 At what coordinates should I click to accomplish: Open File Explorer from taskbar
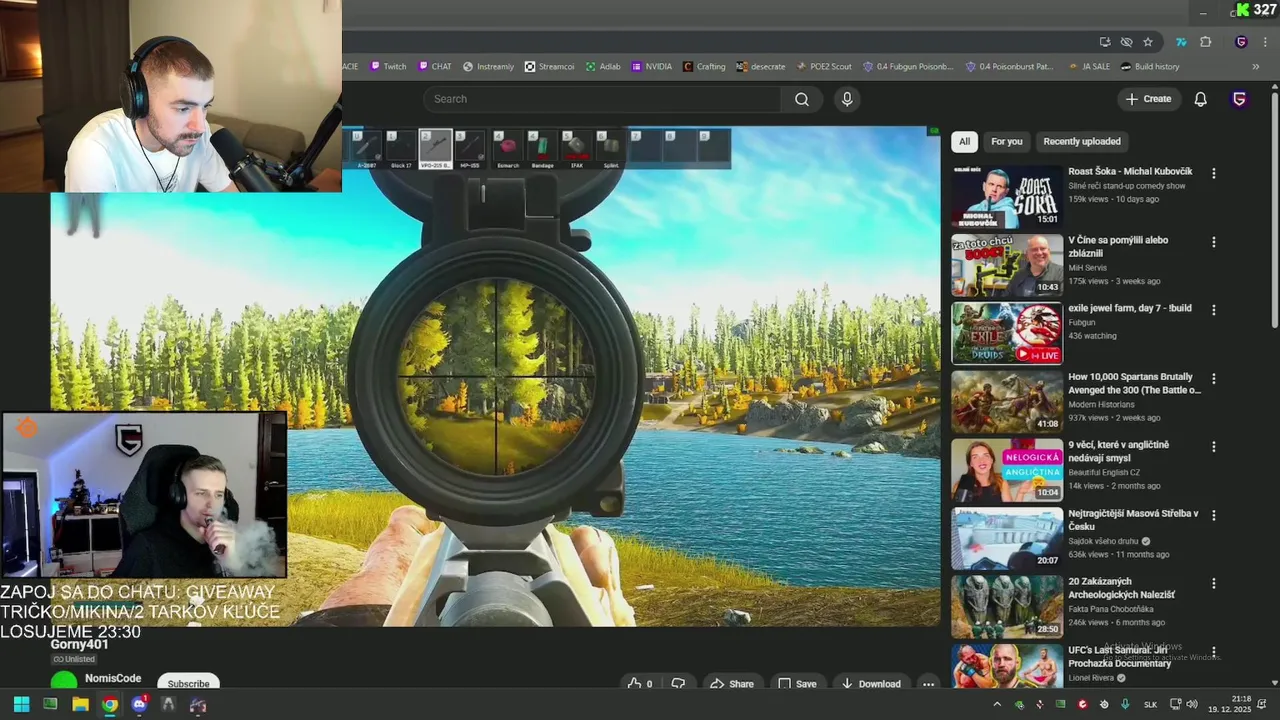[x=80, y=704]
